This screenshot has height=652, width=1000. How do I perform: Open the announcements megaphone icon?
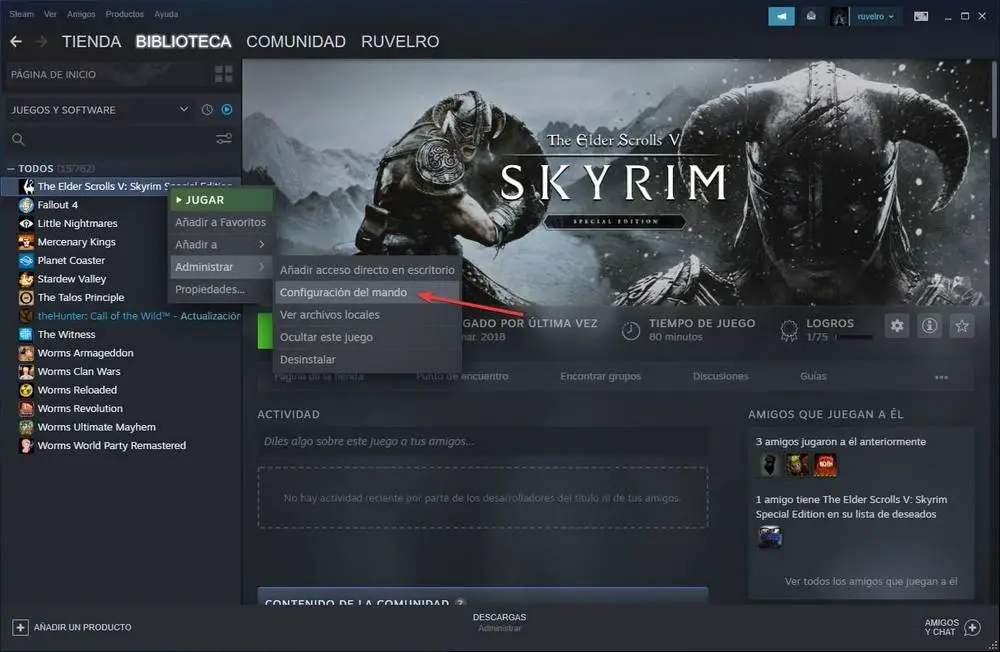781,16
